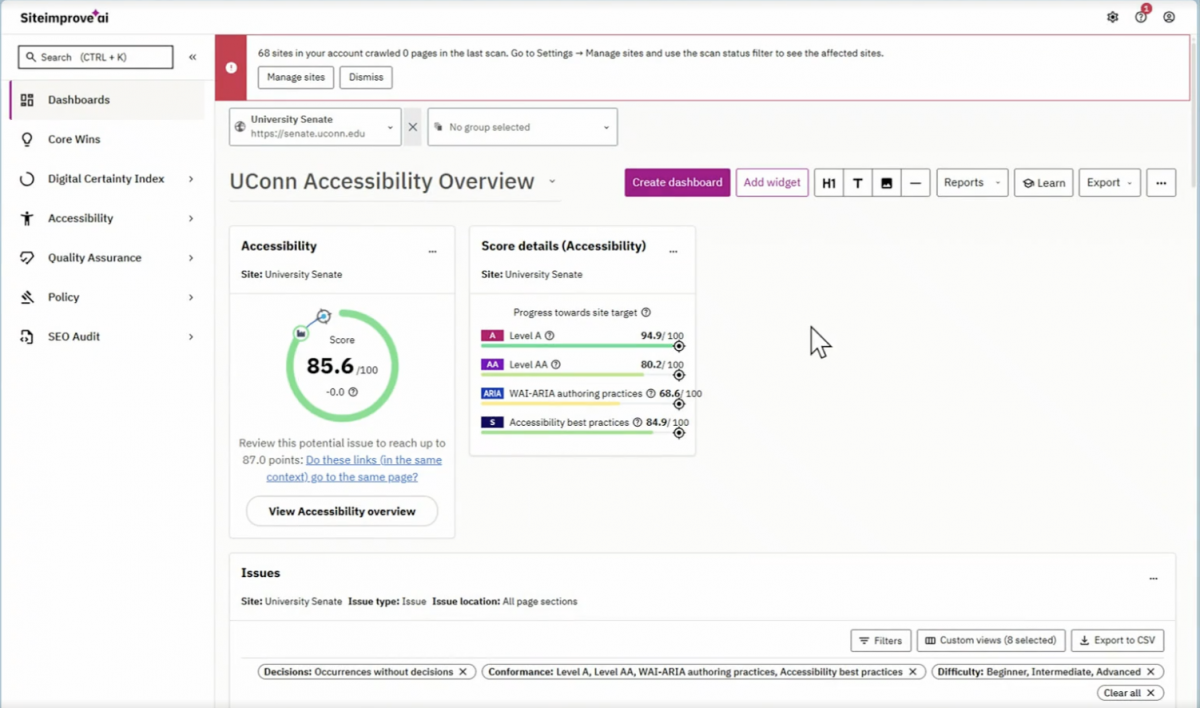Expand the UConn Accessibility Overview title dropdown

[x=552, y=182]
